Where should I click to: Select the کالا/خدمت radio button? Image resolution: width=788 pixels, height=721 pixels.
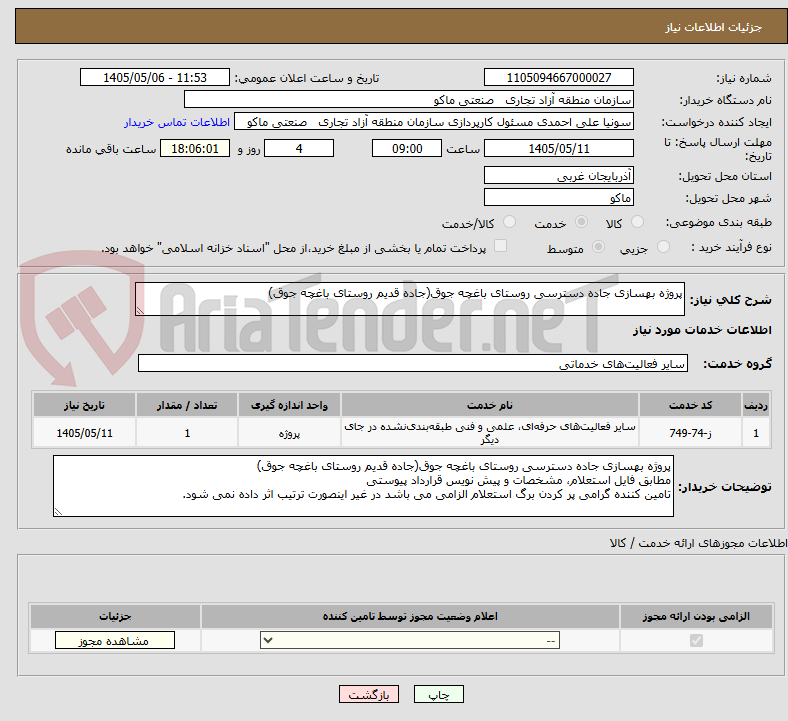pyautogui.click(x=510, y=222)
